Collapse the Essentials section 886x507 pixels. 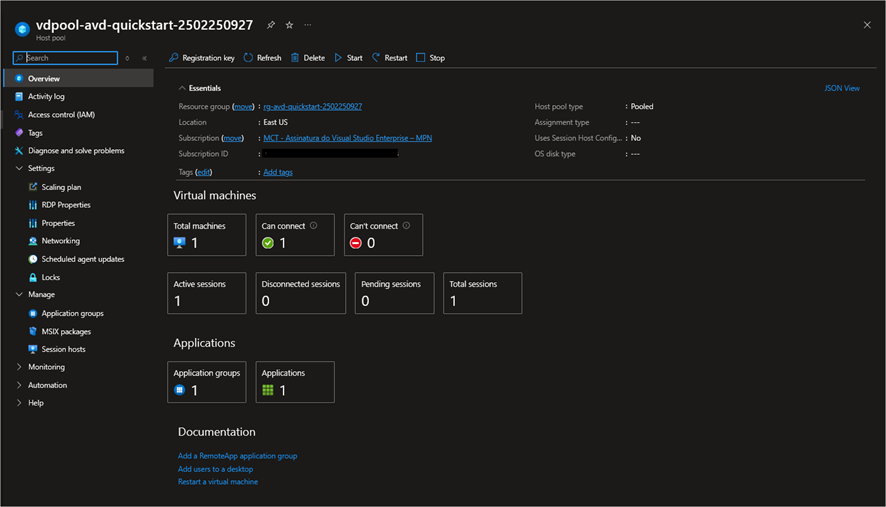tap(182, 88)
